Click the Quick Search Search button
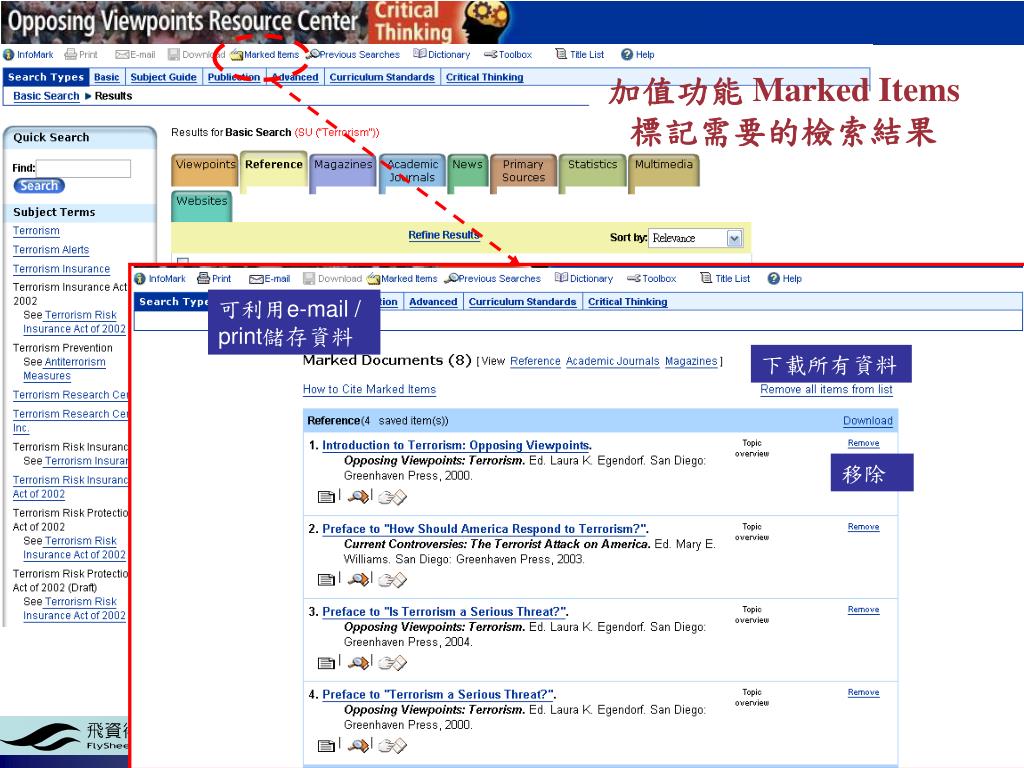Image resolution: width=1024 pixels, height=768 pixels. tap(39, 186)
